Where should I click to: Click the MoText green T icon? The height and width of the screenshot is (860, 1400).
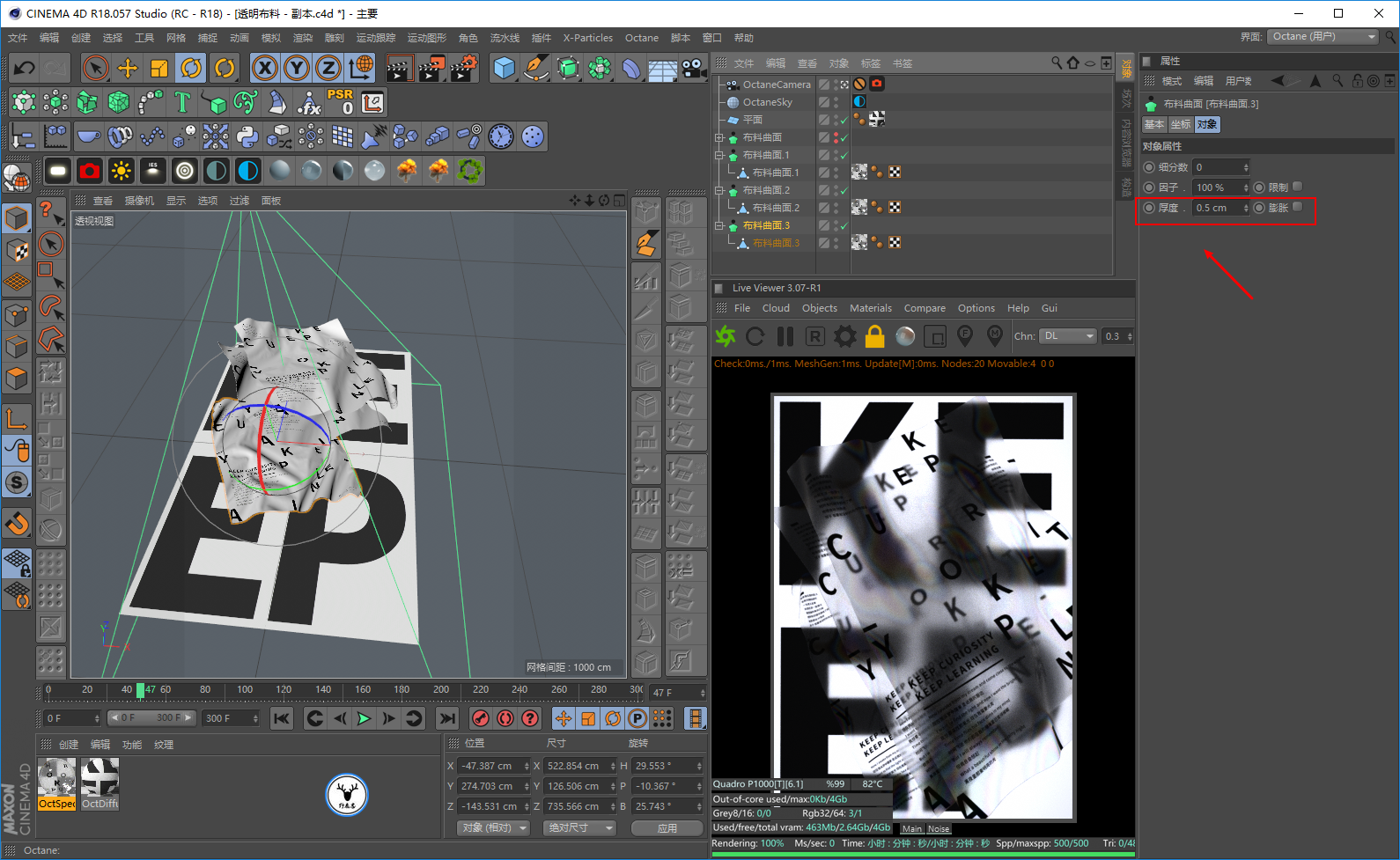tap(182, 102)
